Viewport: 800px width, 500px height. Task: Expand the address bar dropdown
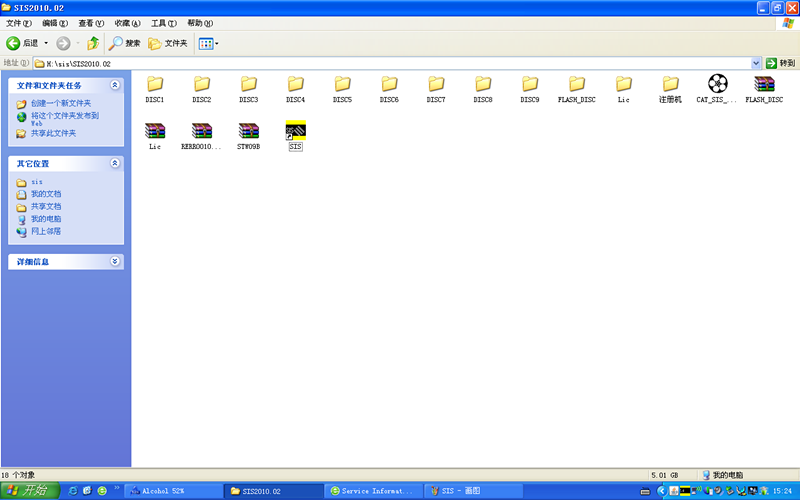[756, 63]
